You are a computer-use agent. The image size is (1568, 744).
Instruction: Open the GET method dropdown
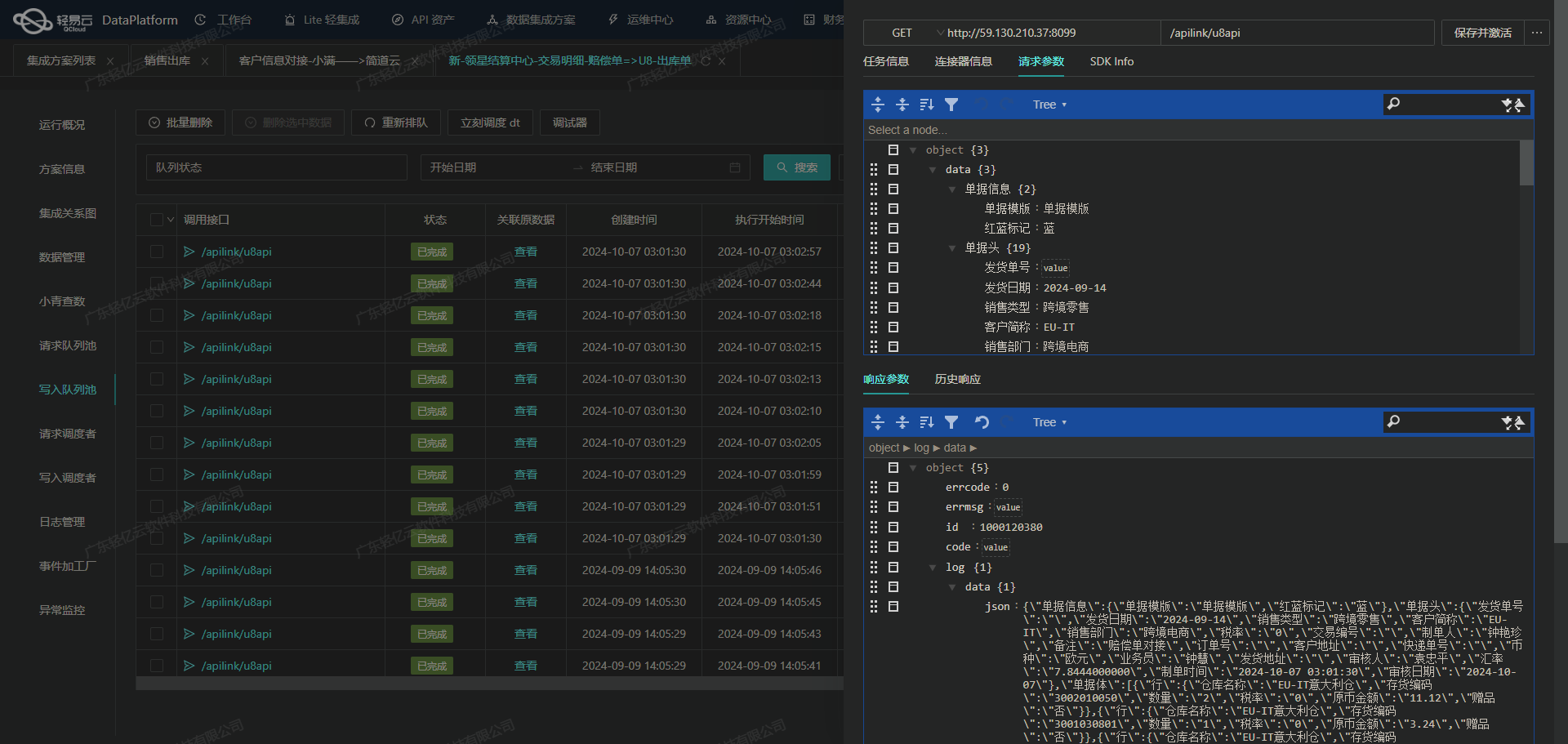click(x=905, y=33)
